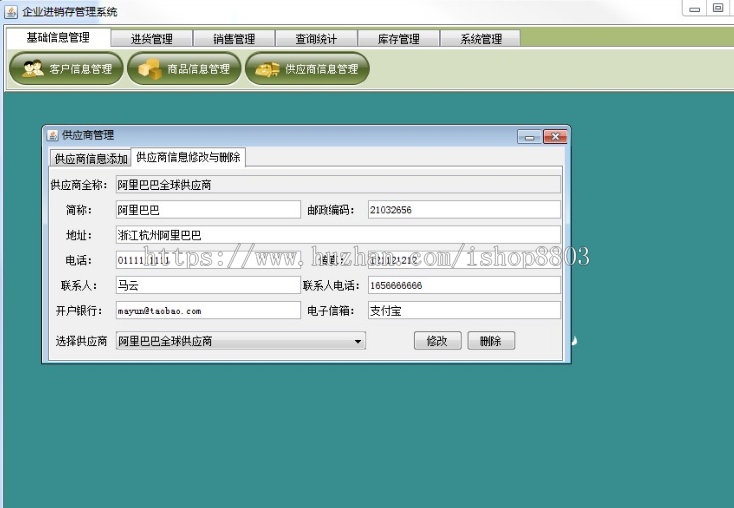Screen dimensions: 734x508
Task: Click the Java icon of 供应商管理 window
Action: click(53, 135)
